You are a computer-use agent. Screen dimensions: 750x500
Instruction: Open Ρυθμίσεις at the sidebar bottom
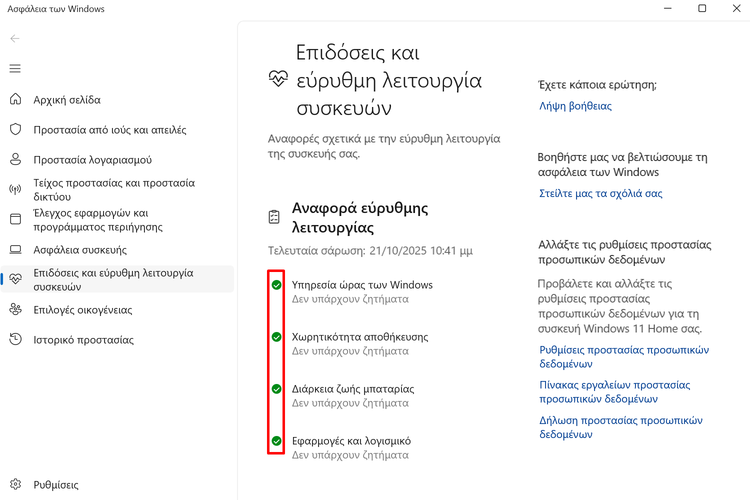(x=56, y=485)
